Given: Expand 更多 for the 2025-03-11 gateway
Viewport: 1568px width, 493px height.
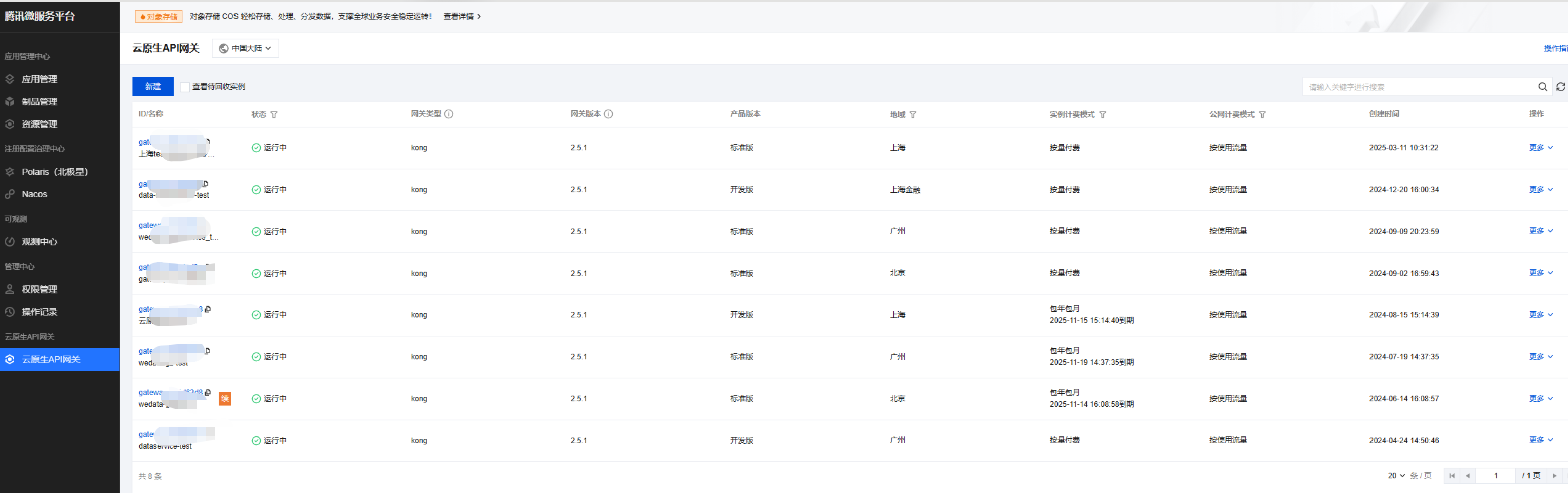Looking at the screenshot, I should [1540, 147].
